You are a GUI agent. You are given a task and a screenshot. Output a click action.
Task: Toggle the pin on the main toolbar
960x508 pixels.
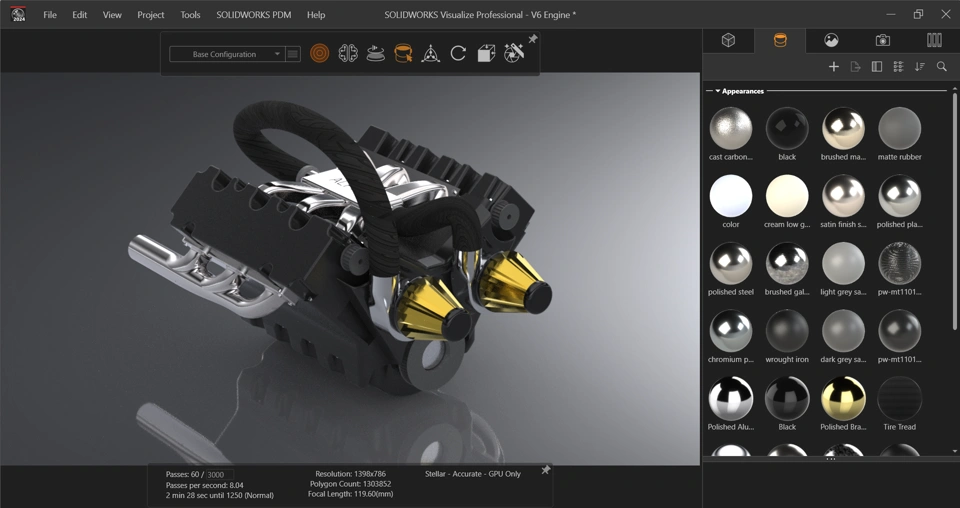pos(533,39)
